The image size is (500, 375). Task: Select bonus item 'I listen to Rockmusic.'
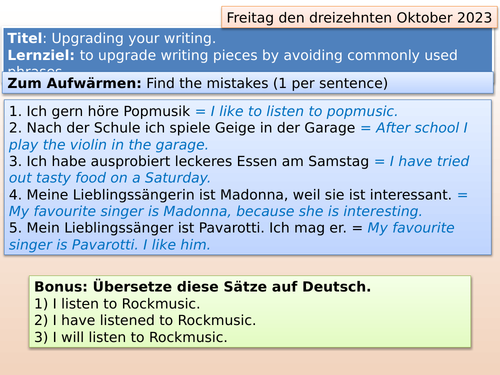pos(117,304)
